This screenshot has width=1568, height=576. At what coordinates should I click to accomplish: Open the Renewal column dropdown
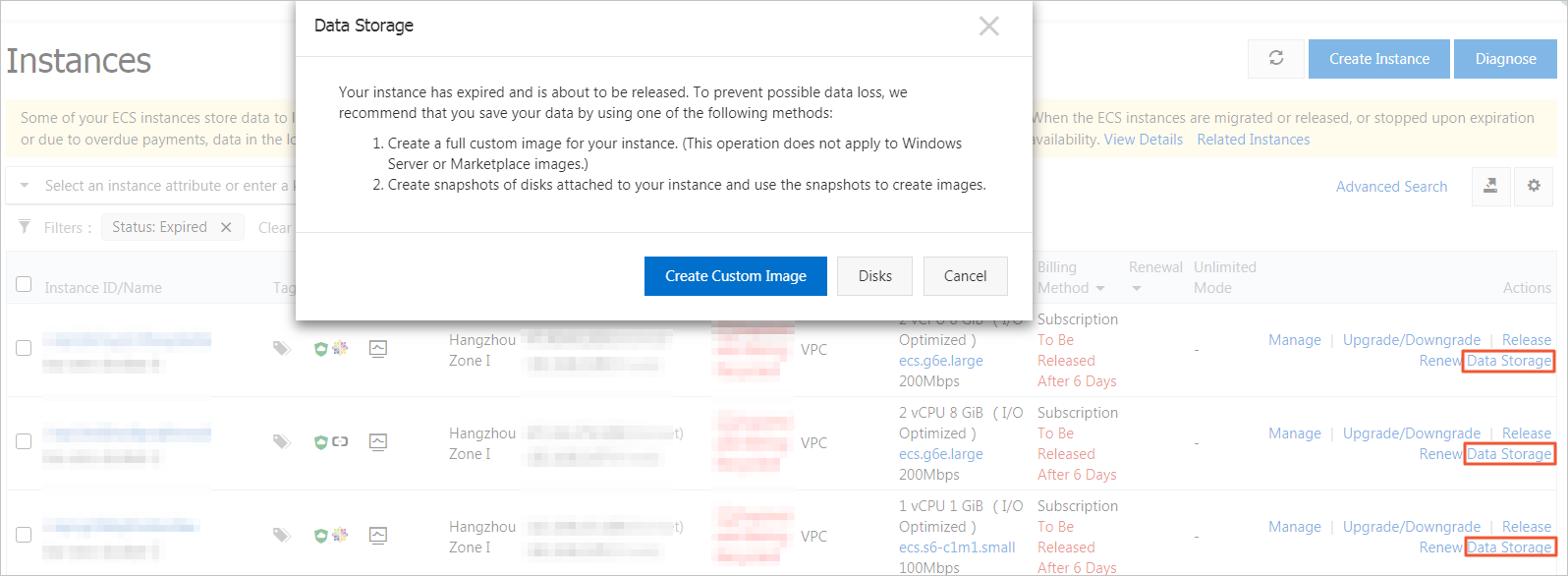coord(1137,289)
